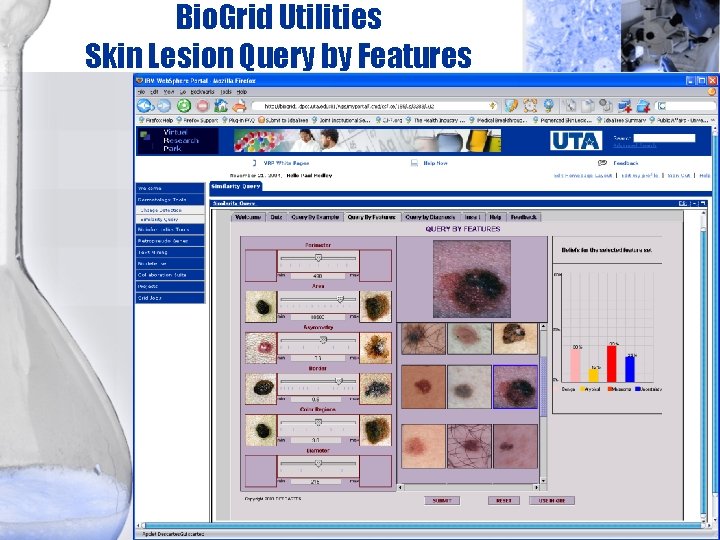The width and height of the screenshot is (720, 540).
Task: Open the VRP White Paper link
Action: 286,163
